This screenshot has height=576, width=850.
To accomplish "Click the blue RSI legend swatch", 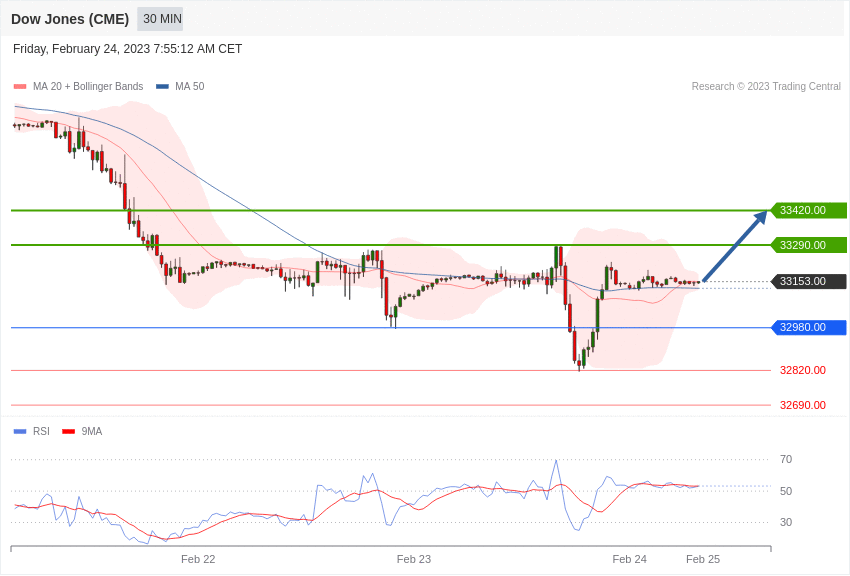I will tap(20, 431).
